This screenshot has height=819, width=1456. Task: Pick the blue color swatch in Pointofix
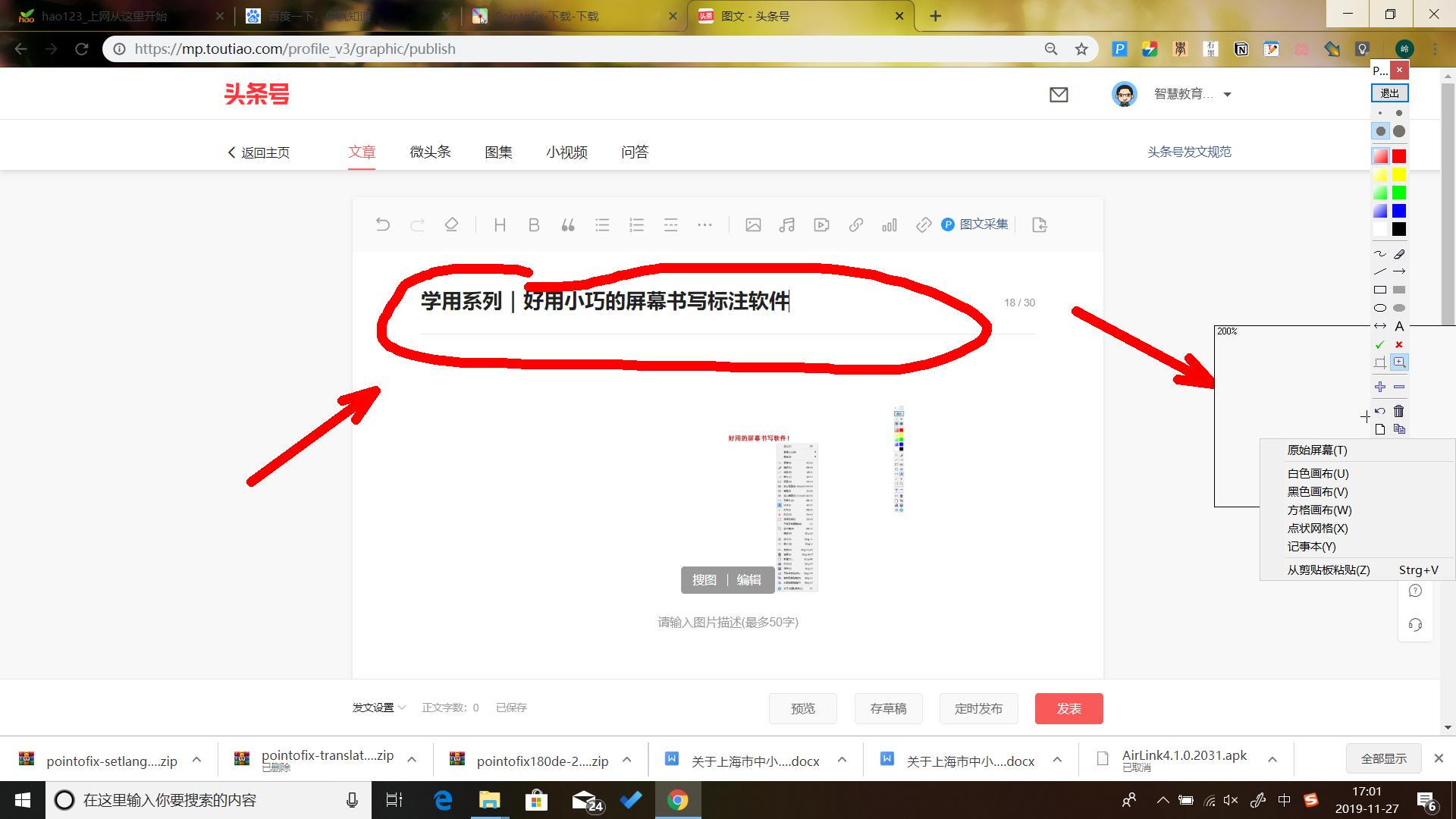(1398, 211)
